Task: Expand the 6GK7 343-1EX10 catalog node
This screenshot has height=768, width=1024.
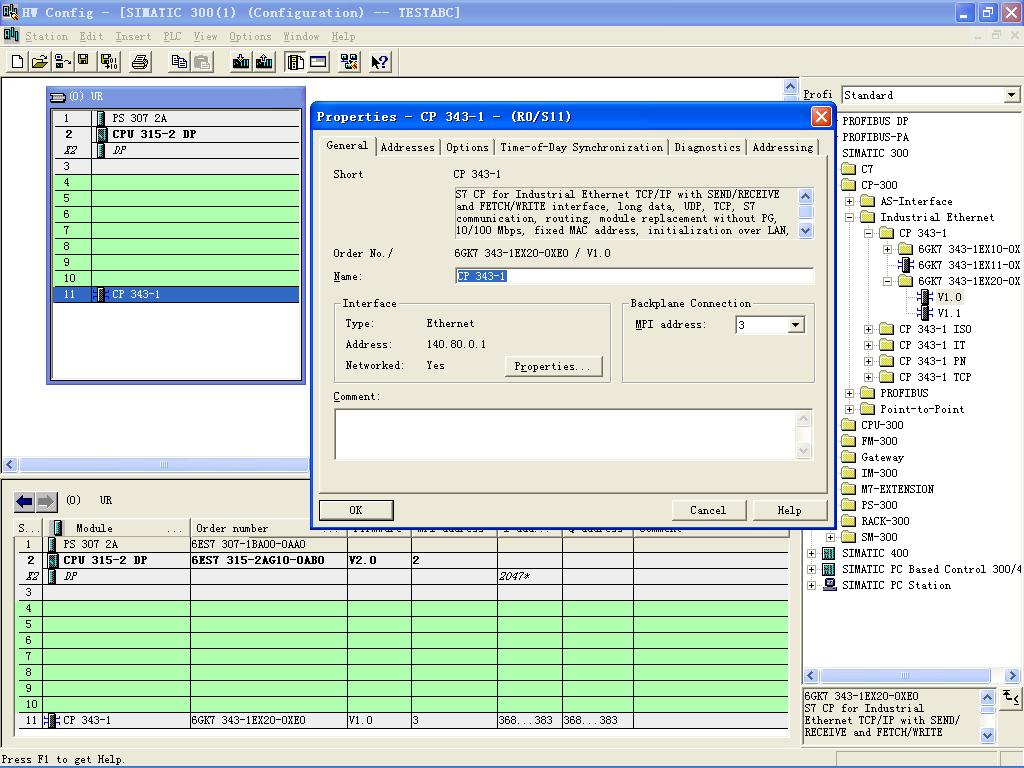Action: [887, 249]
